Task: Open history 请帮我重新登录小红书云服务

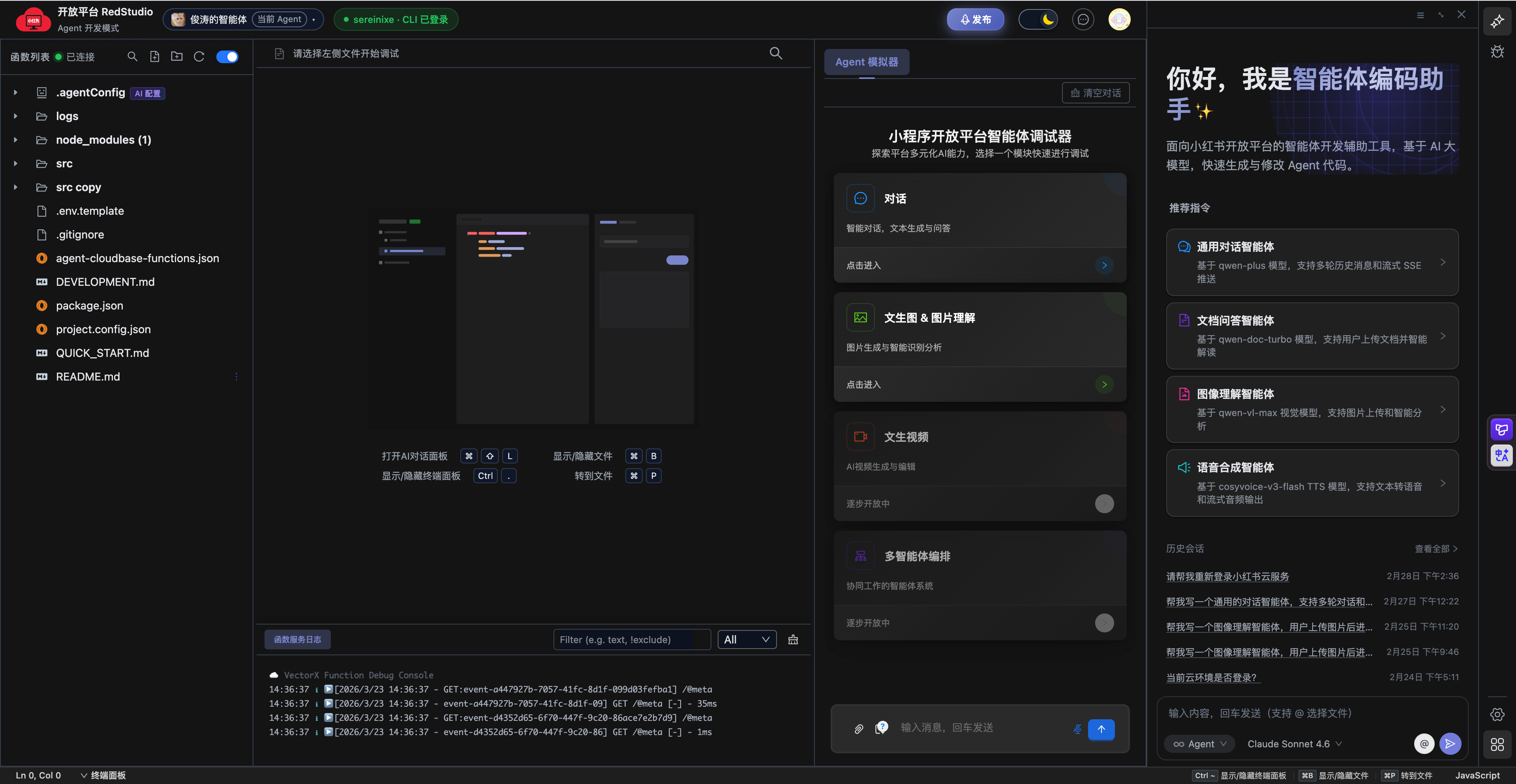Action: (x=1228, y=577)
